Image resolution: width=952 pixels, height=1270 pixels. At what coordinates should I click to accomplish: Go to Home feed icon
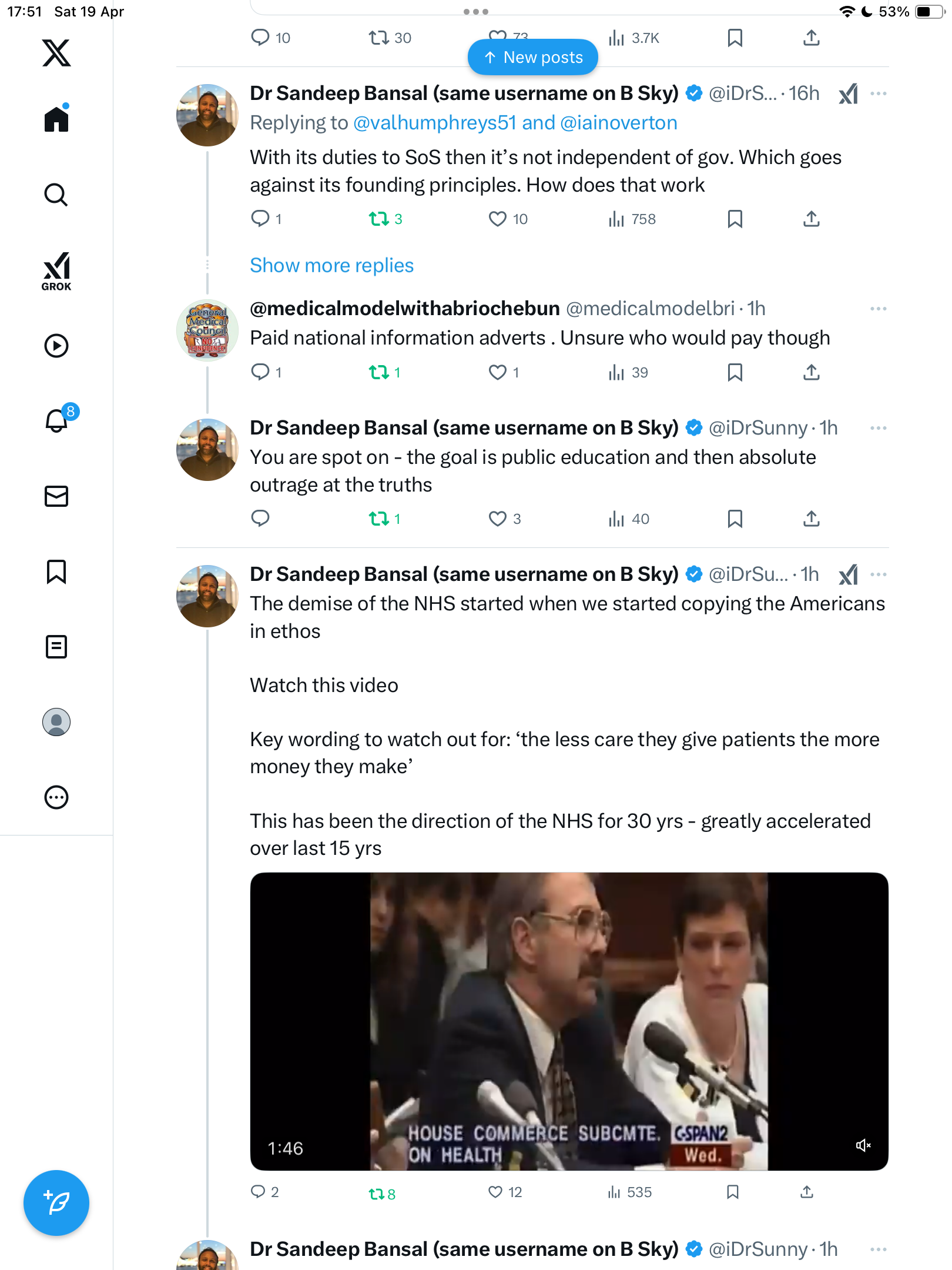pyautogui.click(x=56, y=119)
